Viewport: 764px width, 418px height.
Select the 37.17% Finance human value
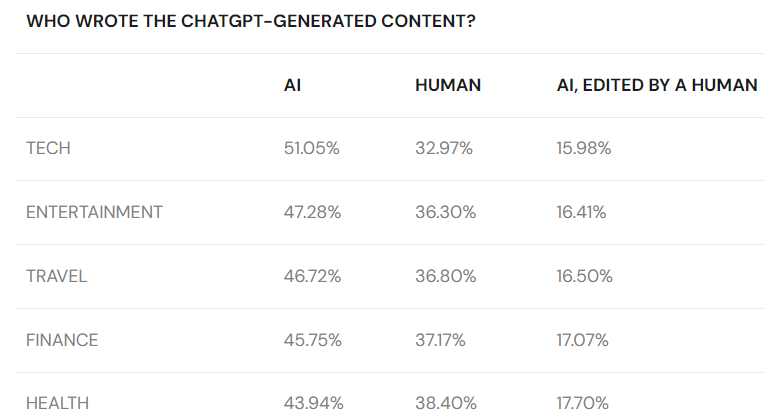[x=440, y=340]
